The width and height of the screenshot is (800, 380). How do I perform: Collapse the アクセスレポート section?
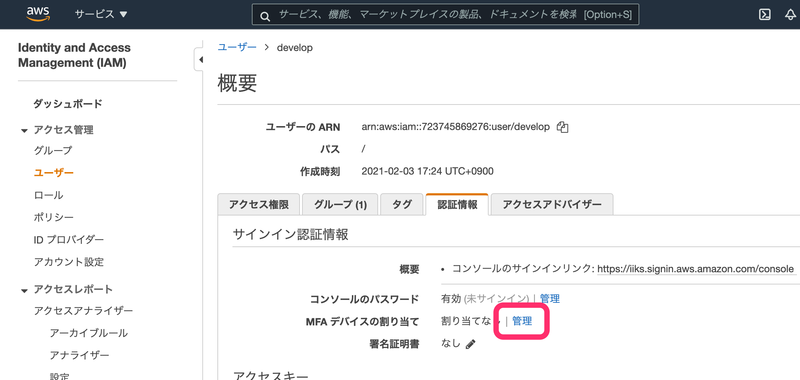coord(24,290)
